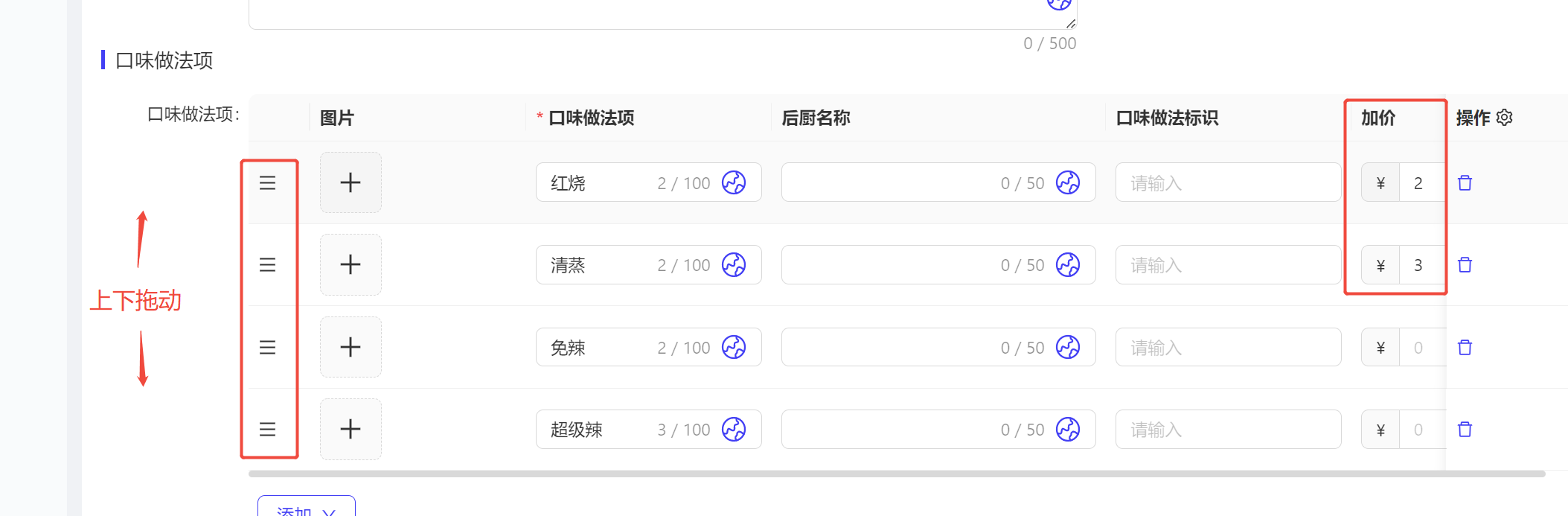1568x516 pixels.
Task: Open table column settings gear next to 操作
Action: 1504,118
